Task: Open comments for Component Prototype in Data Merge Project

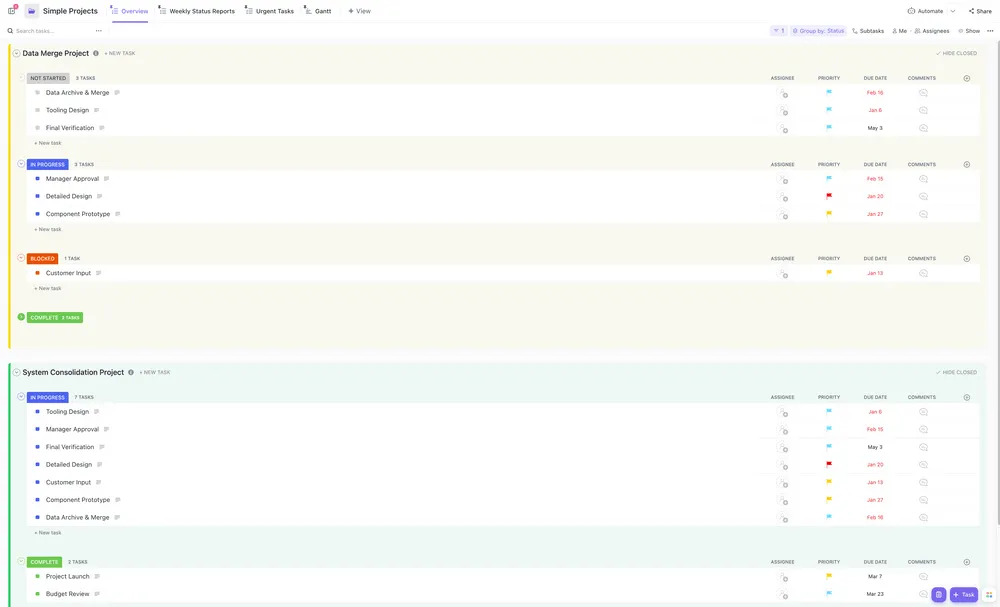Action: pos(923,214)
